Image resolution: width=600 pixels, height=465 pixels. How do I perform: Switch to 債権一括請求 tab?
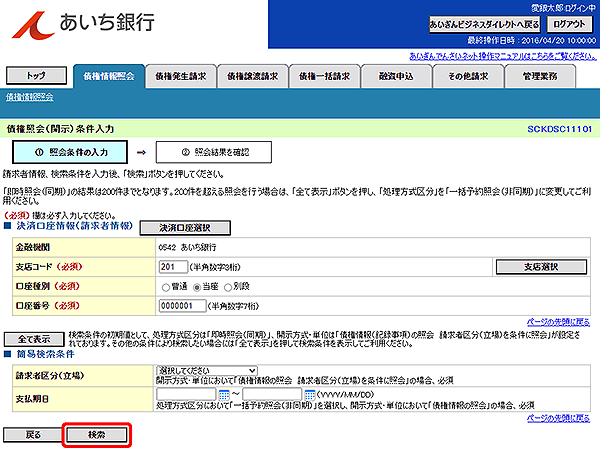324,77
